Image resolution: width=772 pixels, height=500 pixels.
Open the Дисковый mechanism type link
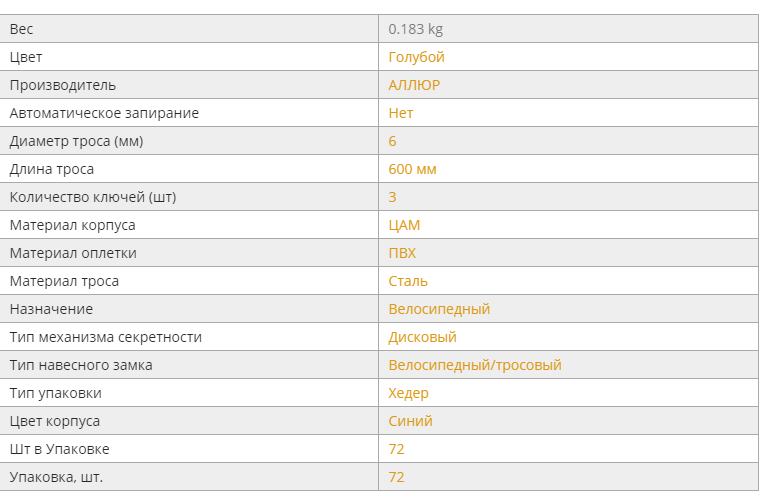tap(422, 337)
